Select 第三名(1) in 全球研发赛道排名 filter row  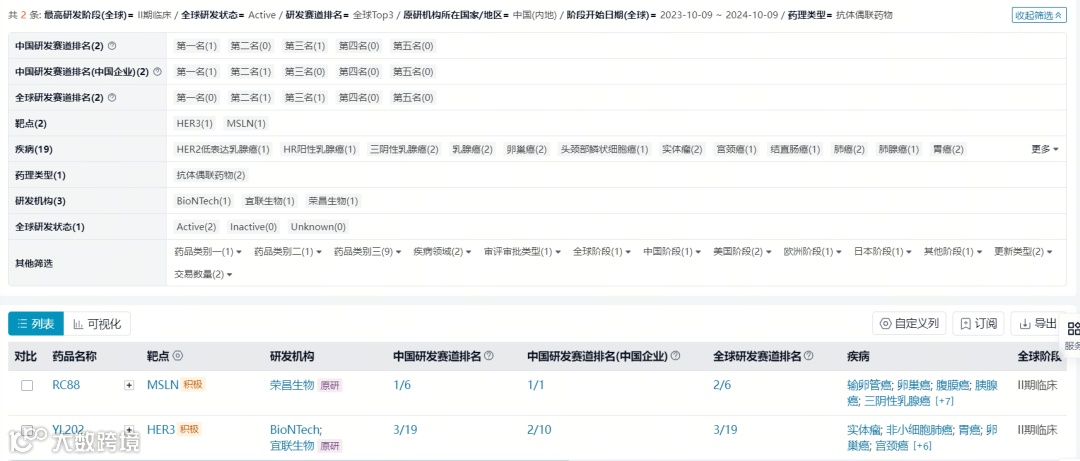305,98
